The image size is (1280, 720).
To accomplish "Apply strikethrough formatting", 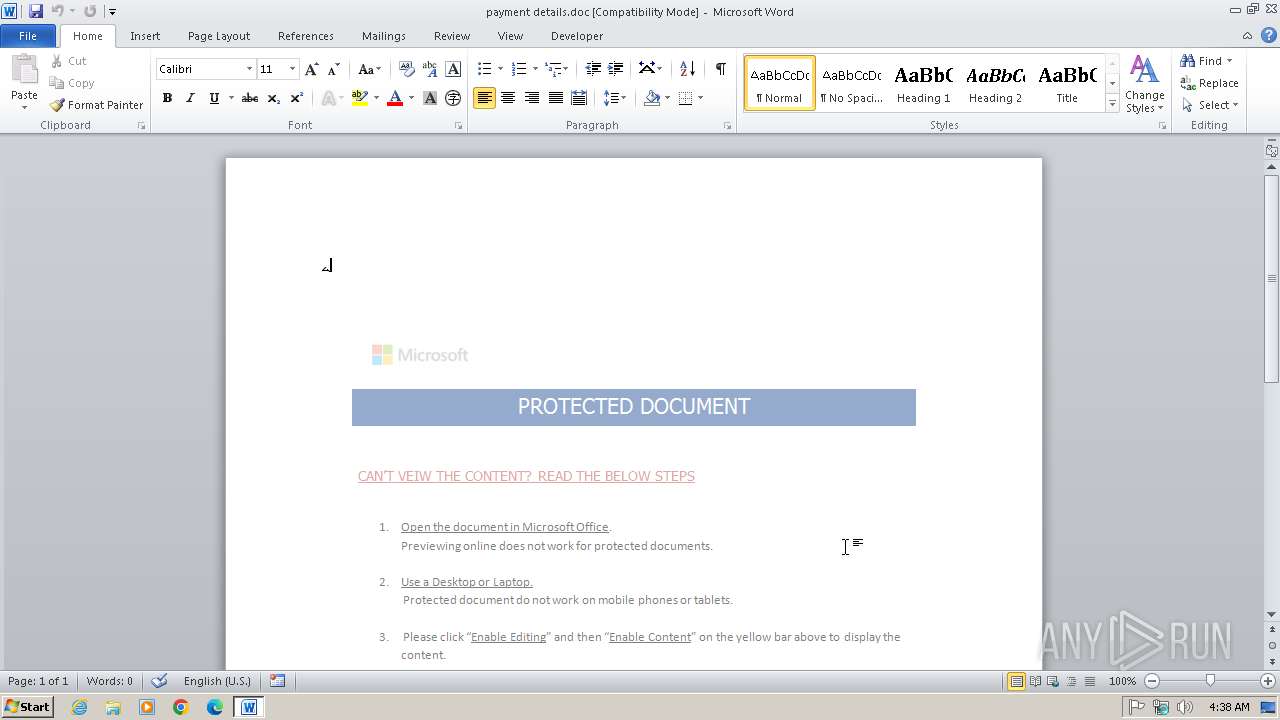I will 250,98.
